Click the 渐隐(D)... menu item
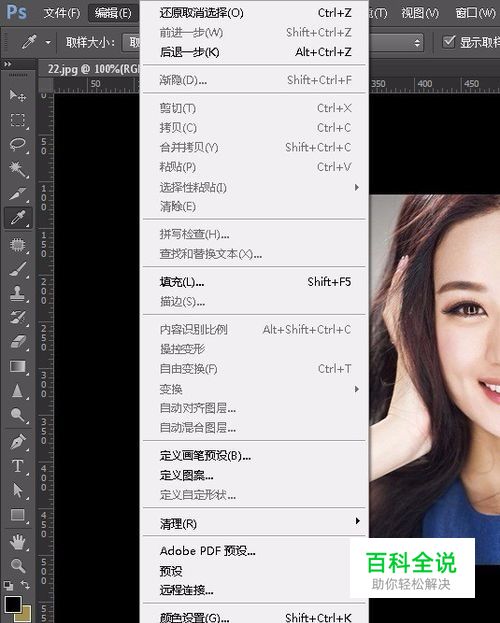The image size is (500, 623). (x=254, y=80)
